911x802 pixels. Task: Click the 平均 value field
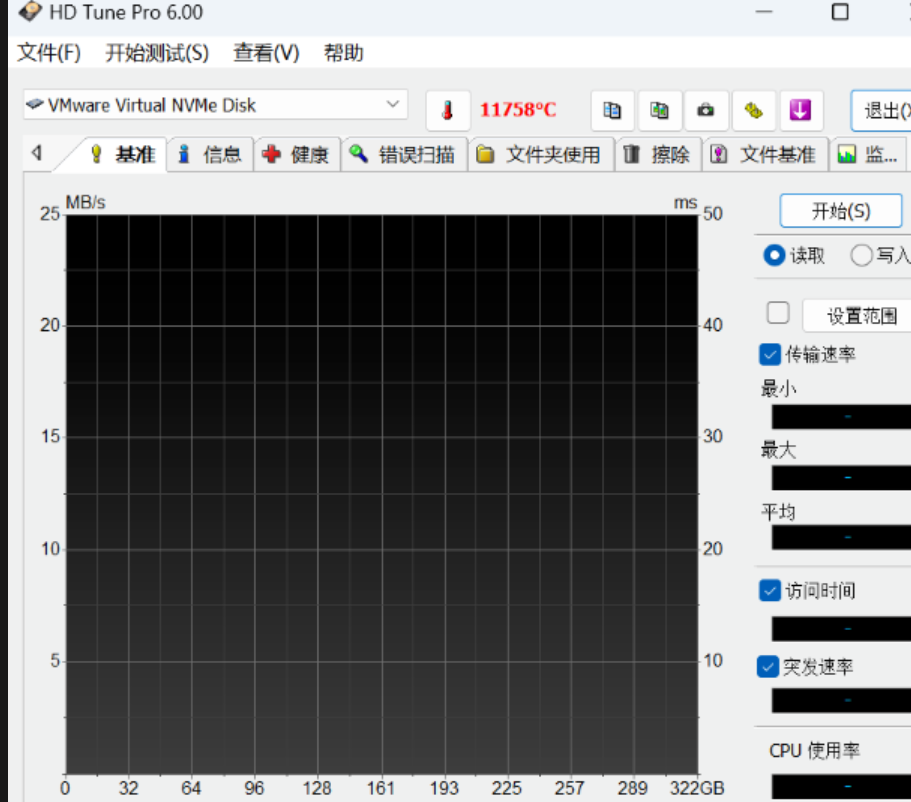click(x=841, y=538)
